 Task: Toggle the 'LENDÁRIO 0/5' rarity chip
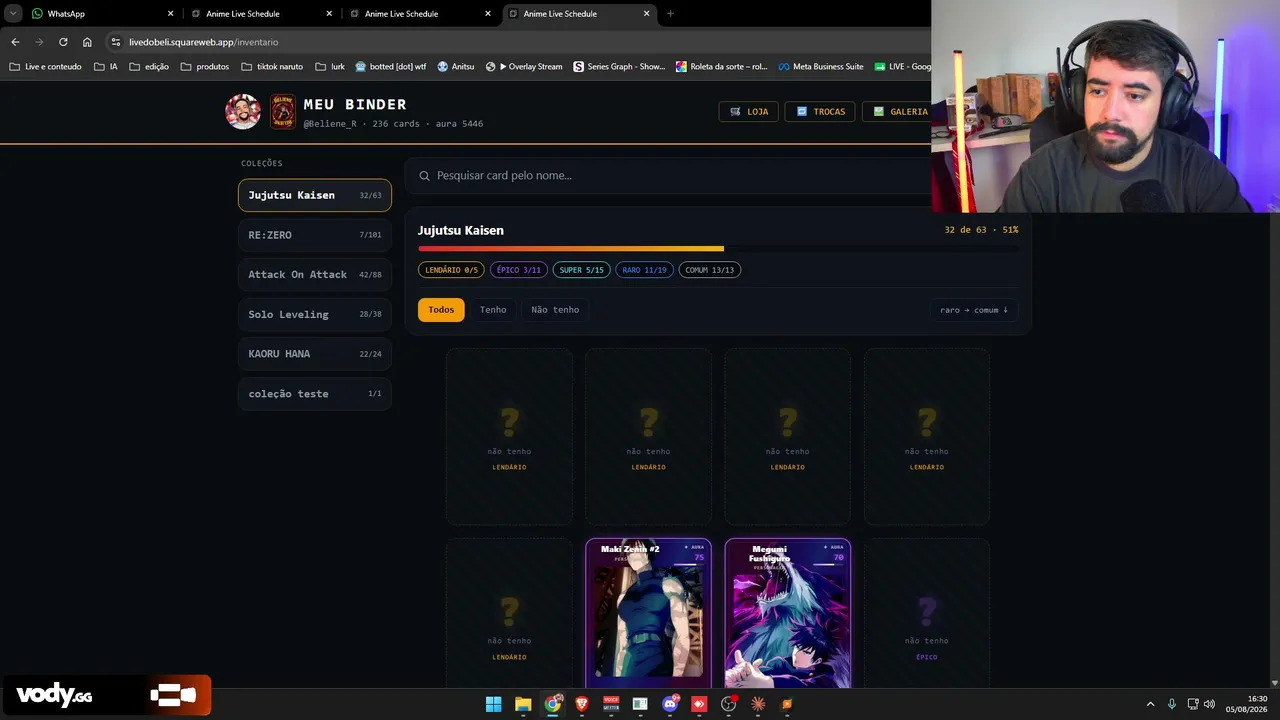pos(451,270)
